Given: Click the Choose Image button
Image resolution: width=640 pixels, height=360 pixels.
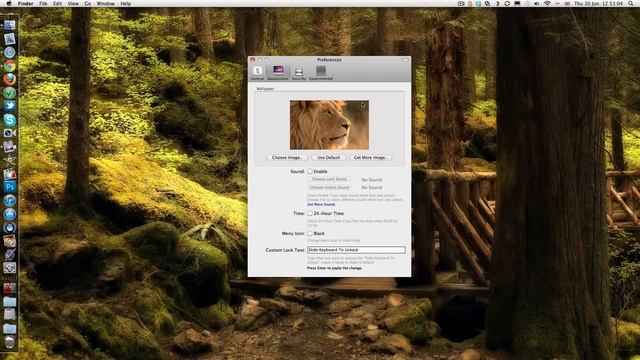Looking at the screenshot, I should 287,157.
